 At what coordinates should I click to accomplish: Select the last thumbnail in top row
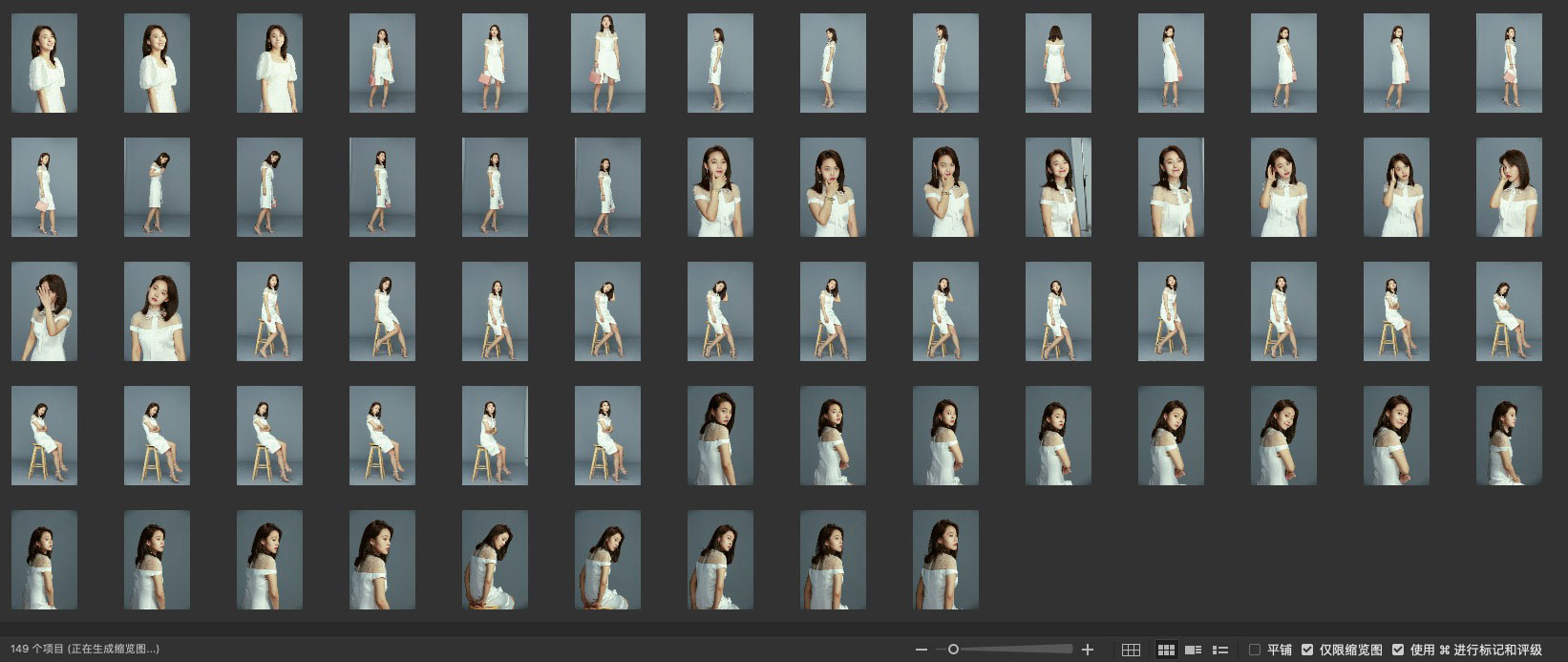(x=1509, y=63)
